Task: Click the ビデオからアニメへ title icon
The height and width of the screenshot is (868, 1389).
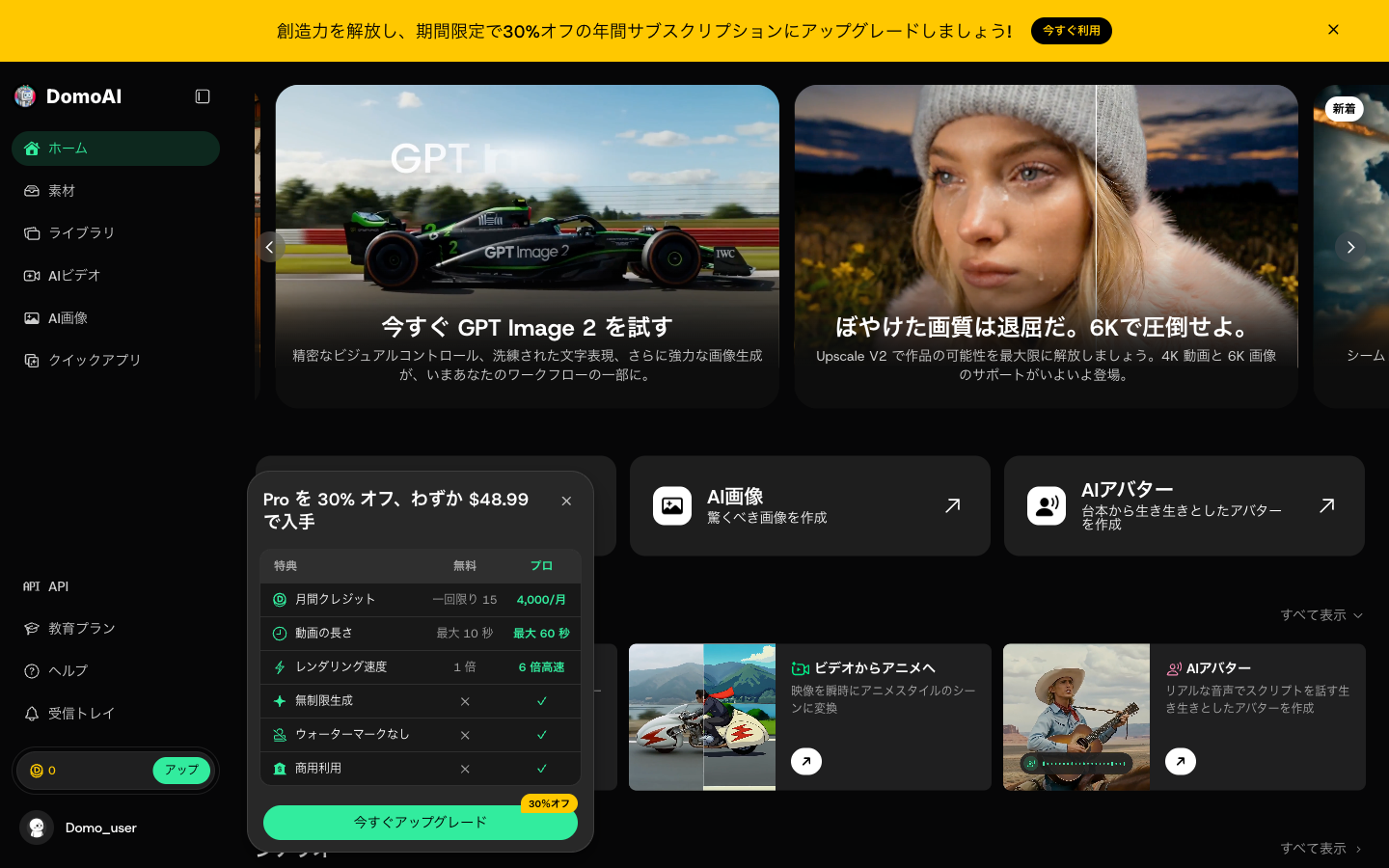Action: click(800, 668)
